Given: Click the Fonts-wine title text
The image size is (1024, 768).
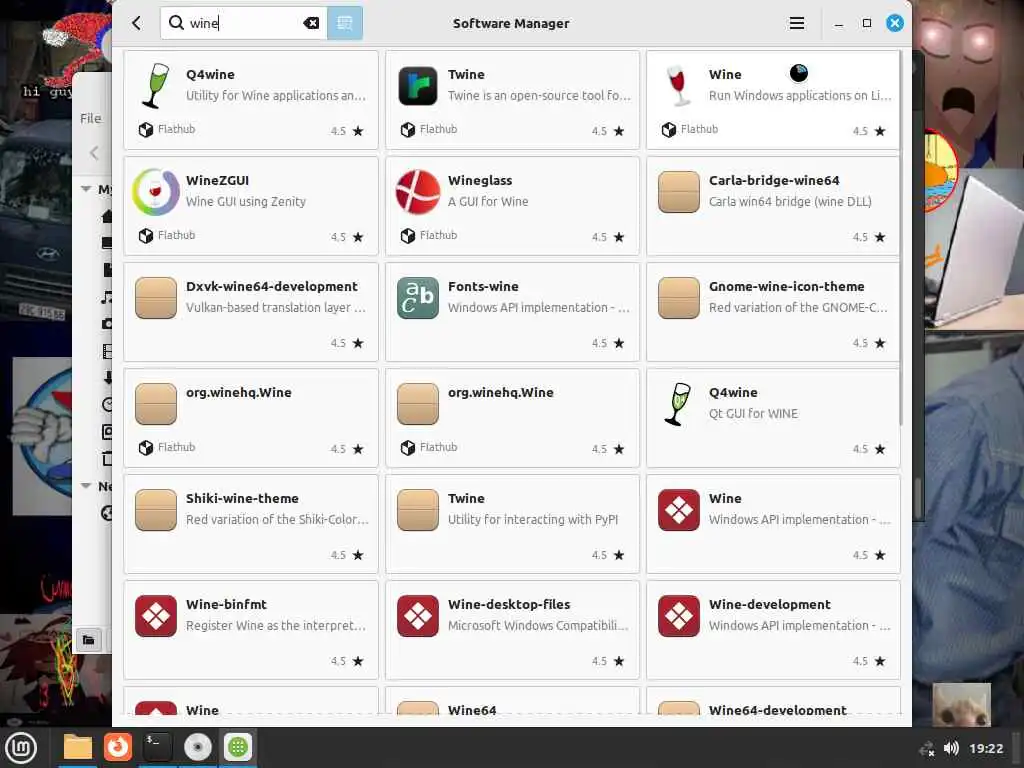Looking at the screenshot, I should coord(483,287).
